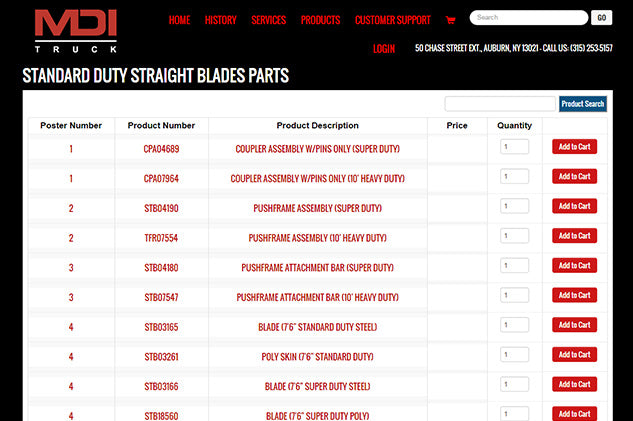Click the Product Search button
Viewport: 633px width, 421px height.
tap(583, 104)
